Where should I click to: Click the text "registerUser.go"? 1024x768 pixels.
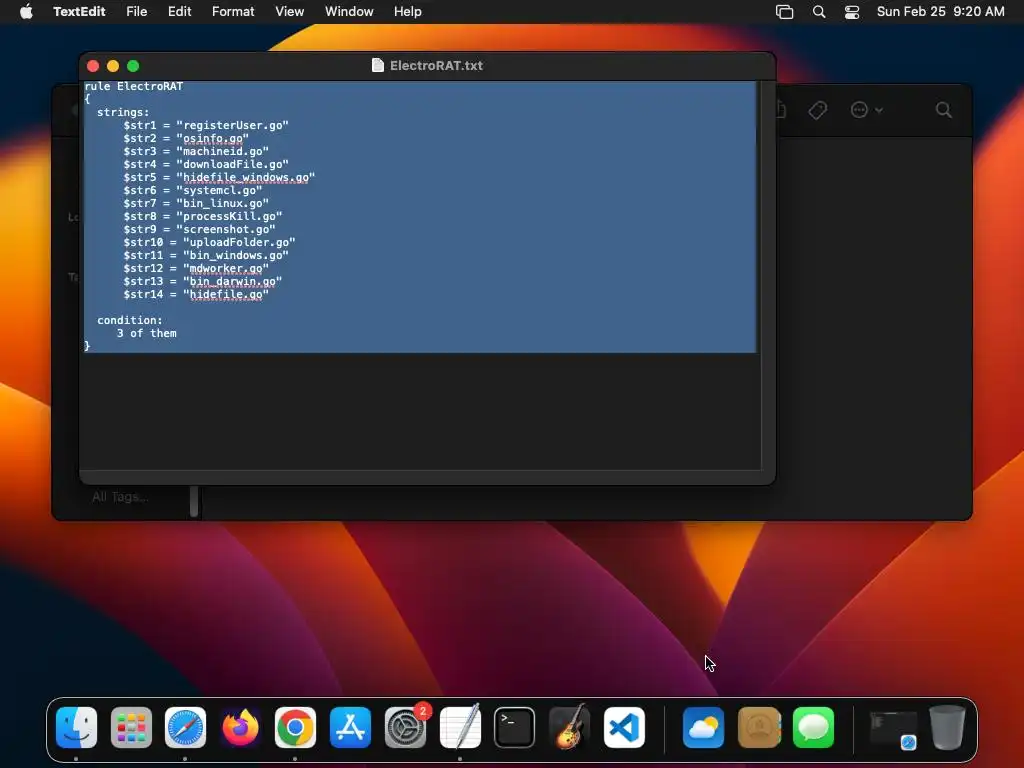232,125
